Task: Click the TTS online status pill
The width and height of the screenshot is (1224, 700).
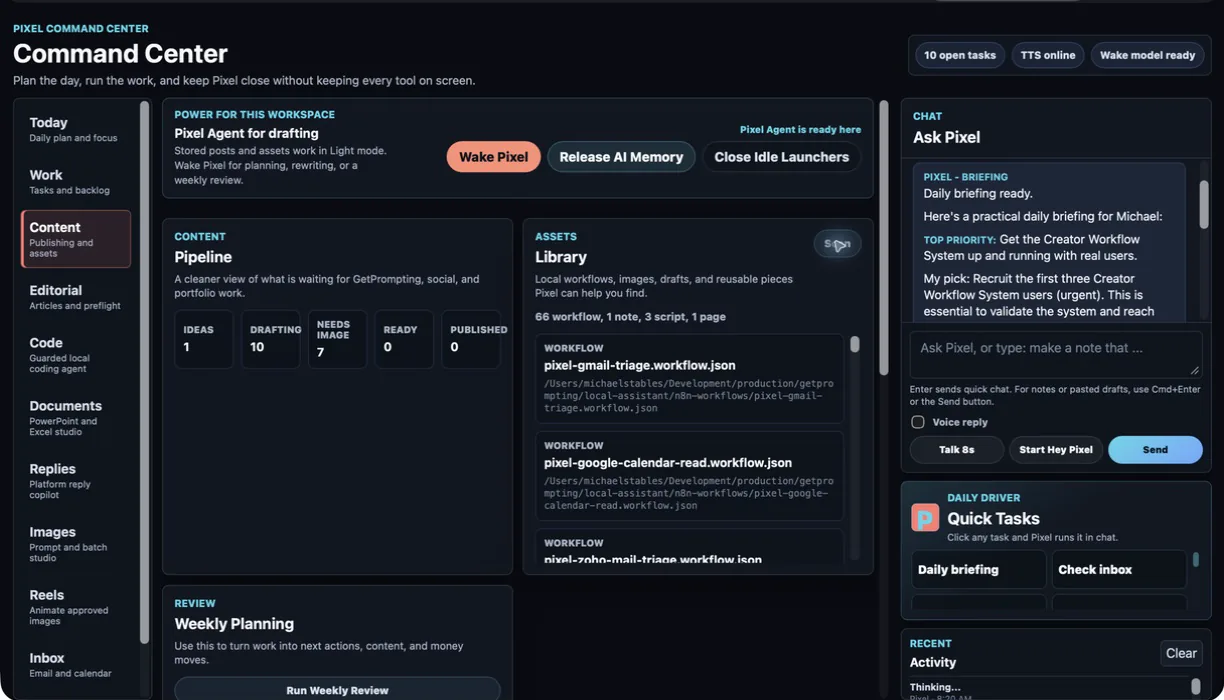Action: [x=1048, y=55]
